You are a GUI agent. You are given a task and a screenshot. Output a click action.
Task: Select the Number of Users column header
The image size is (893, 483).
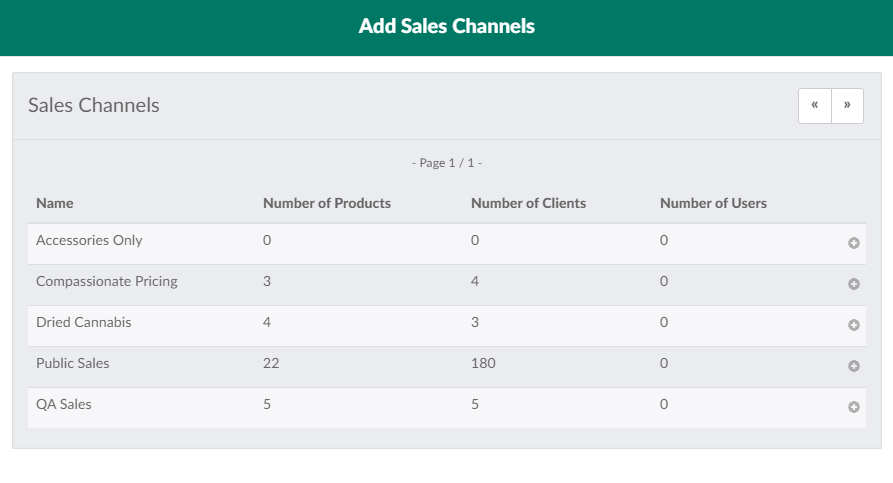point(713,203)
